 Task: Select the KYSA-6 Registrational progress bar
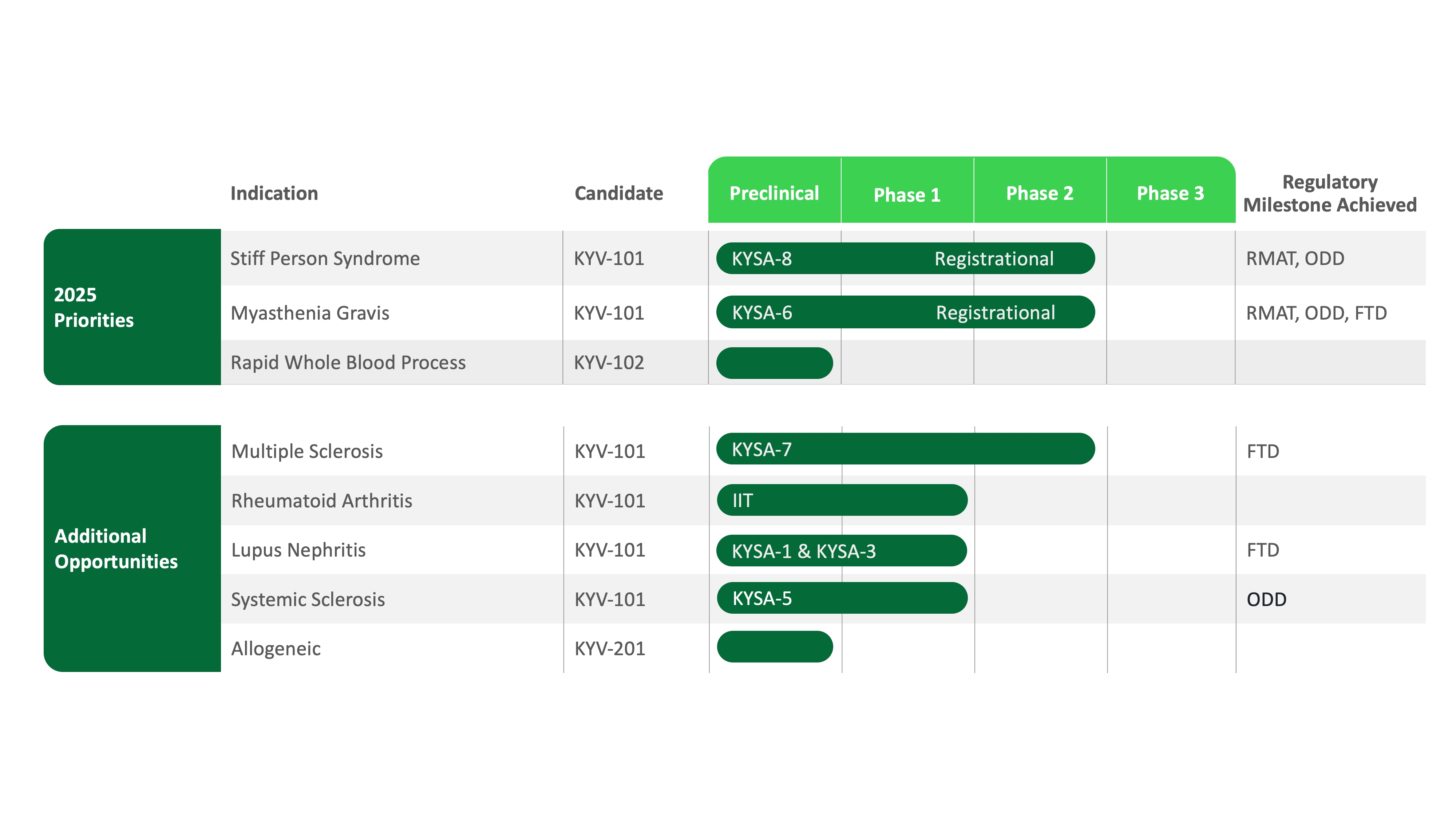click(905, 312)
